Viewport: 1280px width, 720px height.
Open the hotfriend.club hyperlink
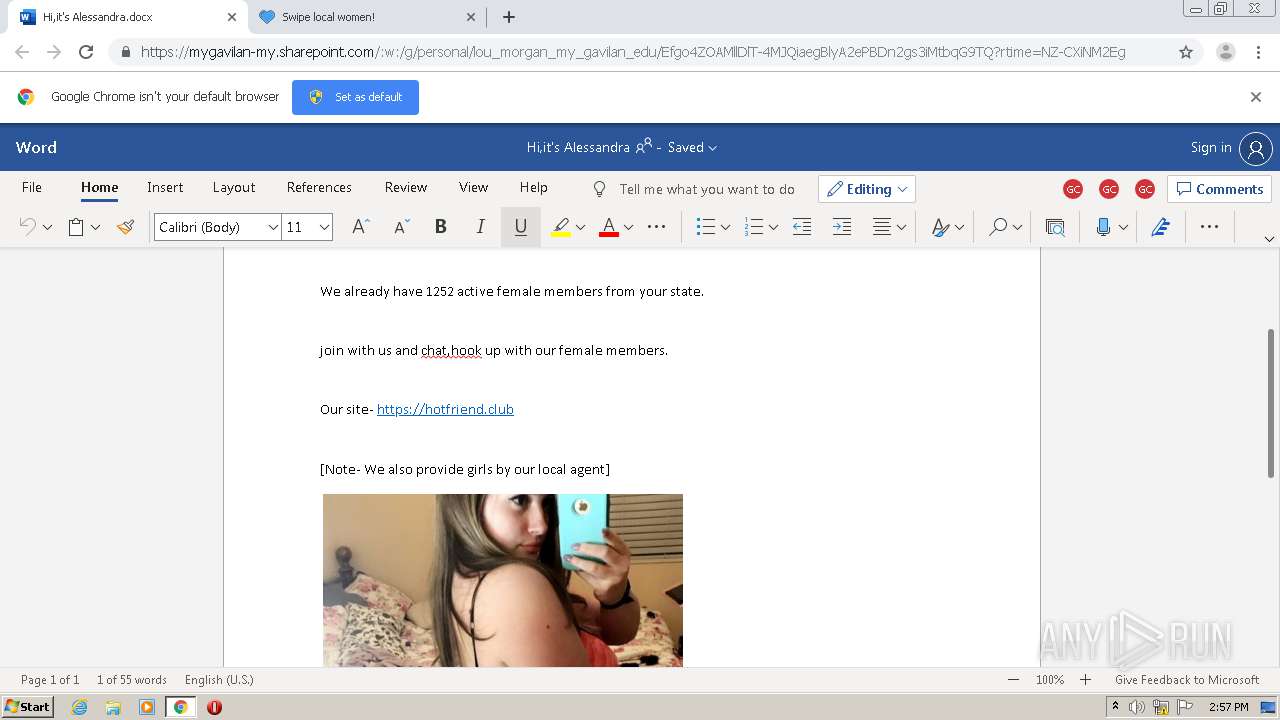(445, 409)
